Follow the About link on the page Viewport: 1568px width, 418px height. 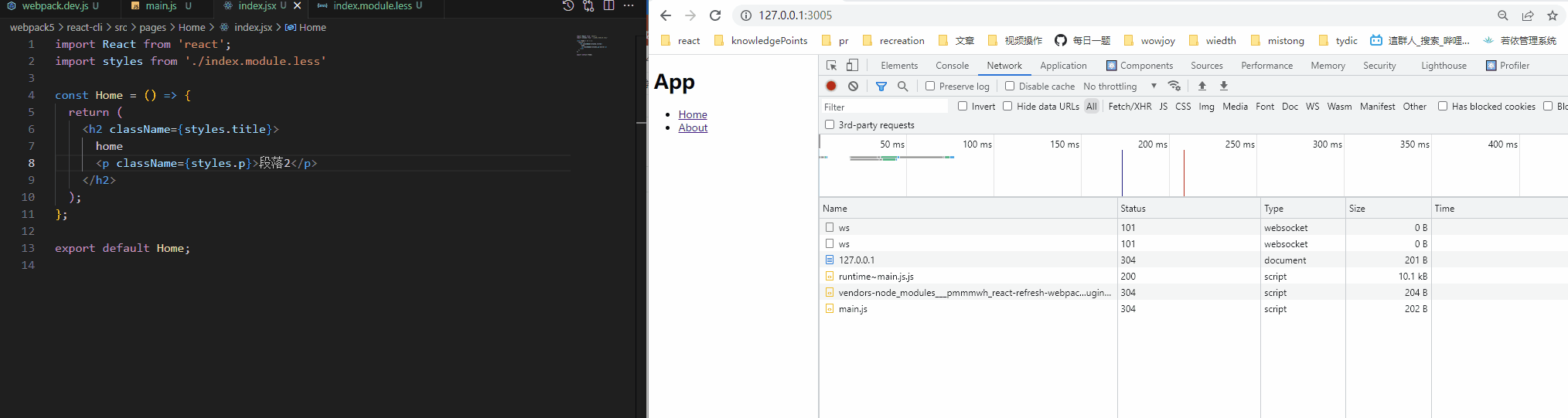[693, 127]
